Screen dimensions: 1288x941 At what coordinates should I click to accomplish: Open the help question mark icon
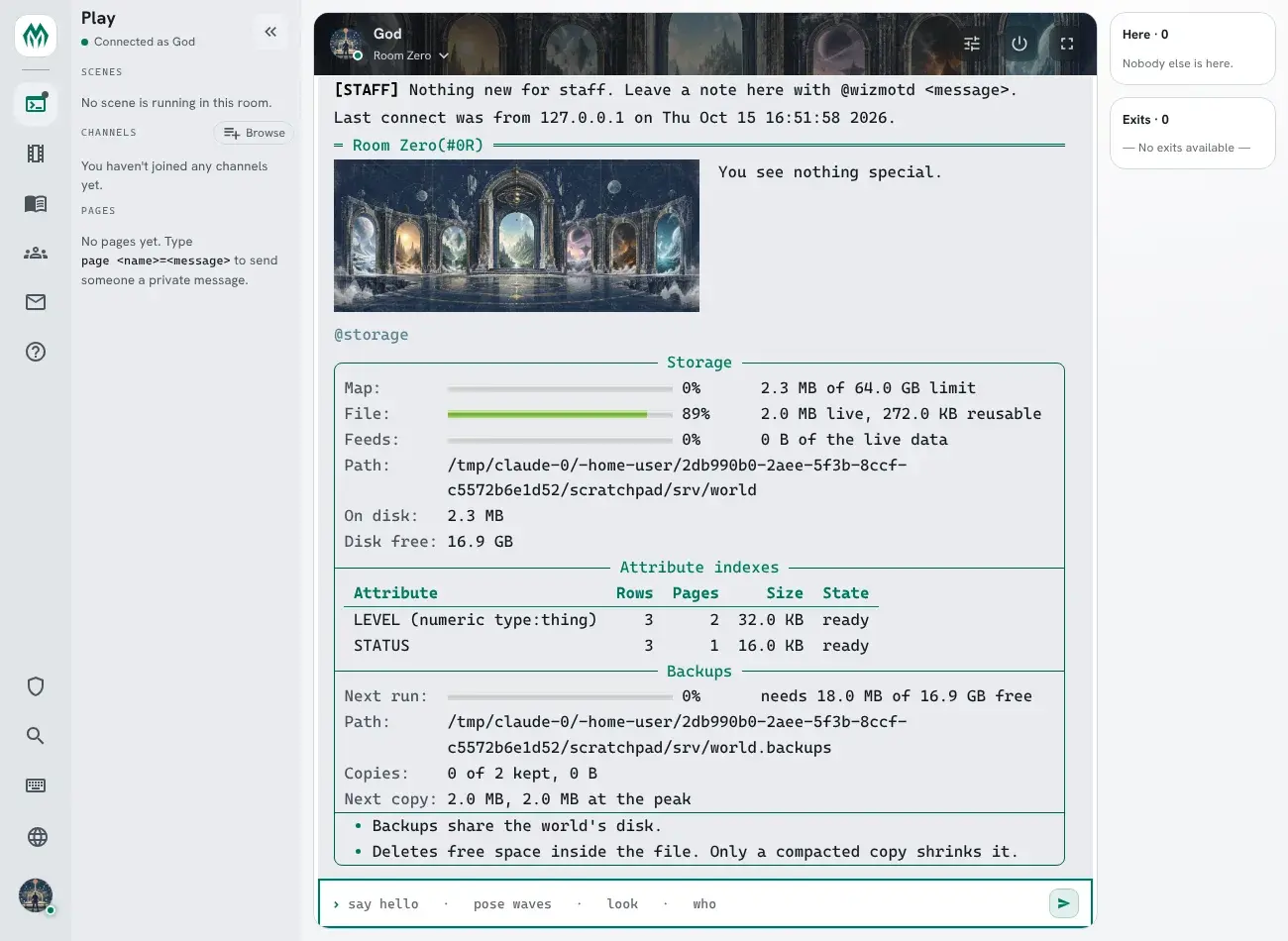[x=36, y=352]
